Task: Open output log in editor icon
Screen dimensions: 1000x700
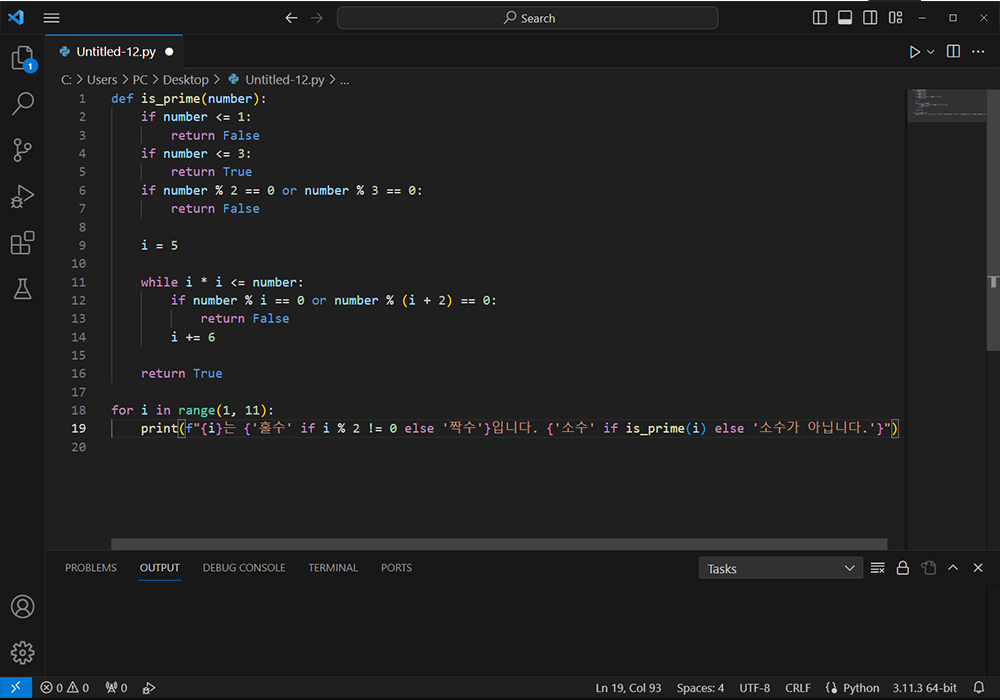Action: (x=929, y=567)
